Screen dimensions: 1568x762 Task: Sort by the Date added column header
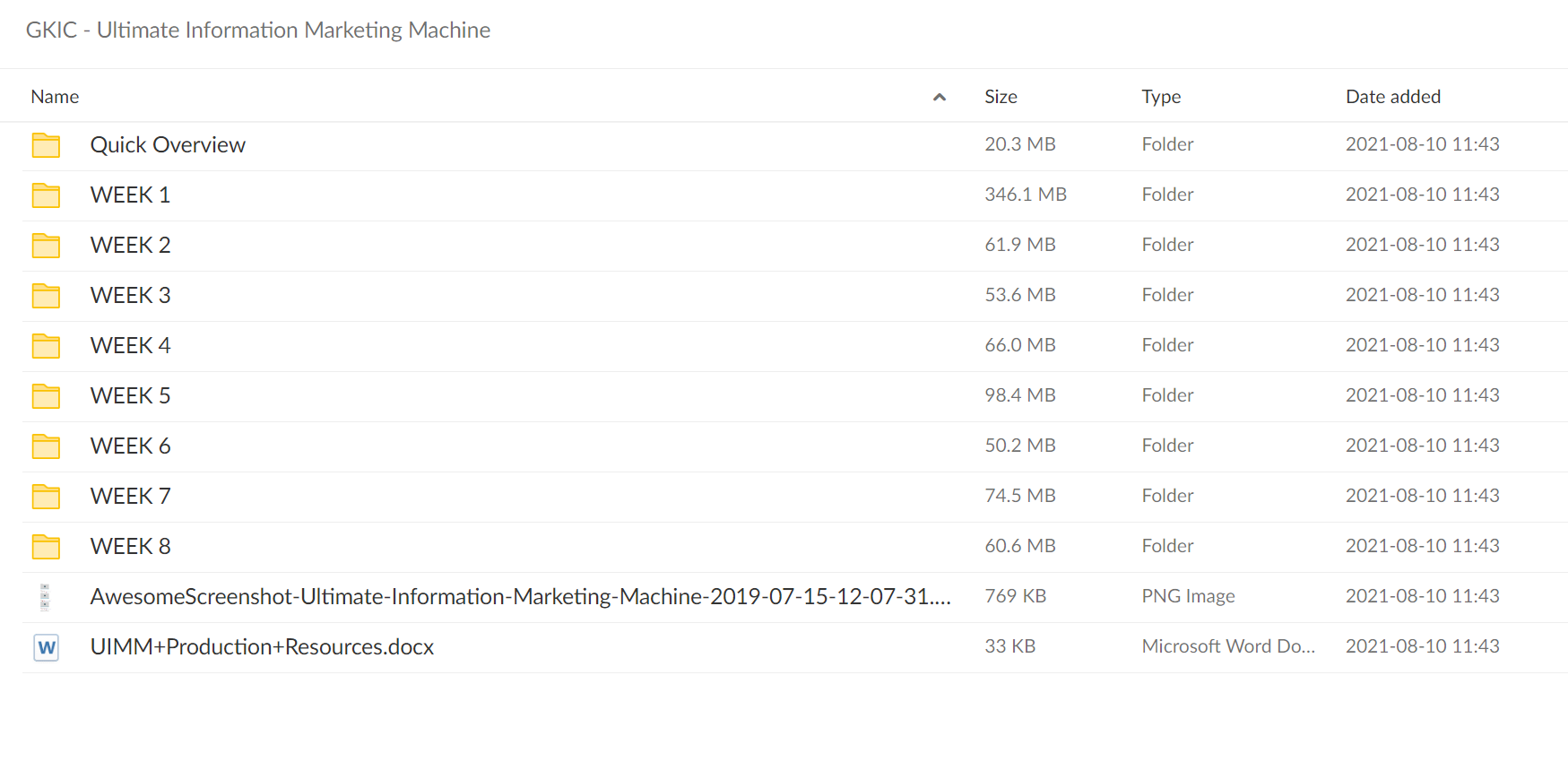tap(1393, 97)
